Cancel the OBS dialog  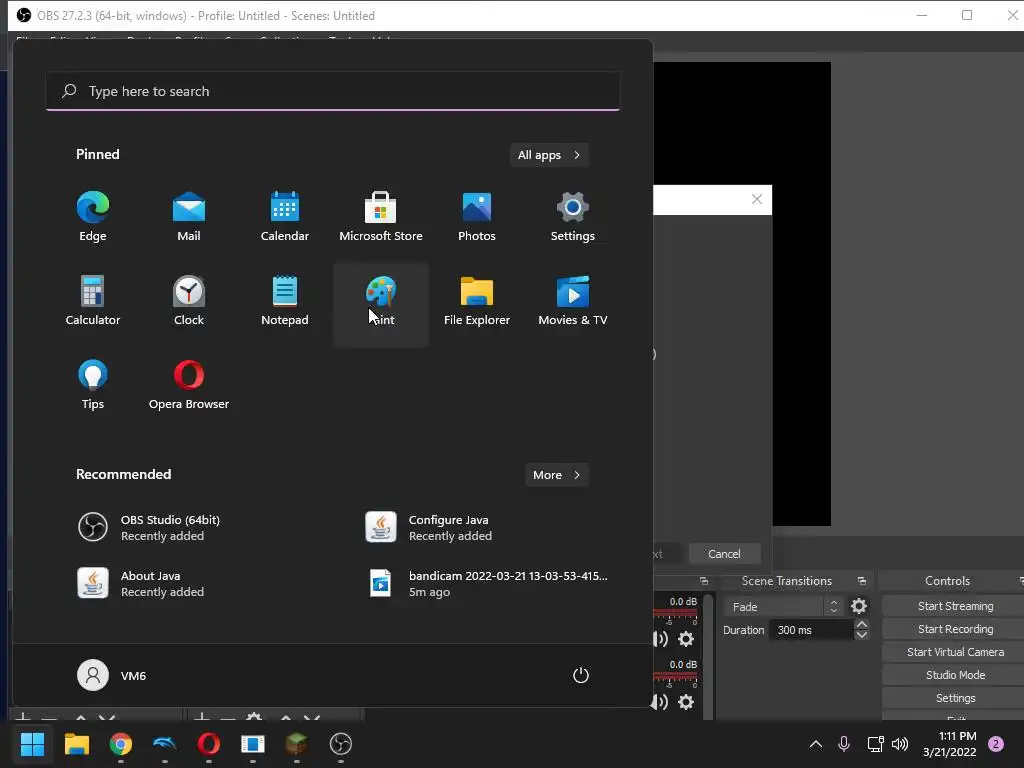click(x=724, y=554)
